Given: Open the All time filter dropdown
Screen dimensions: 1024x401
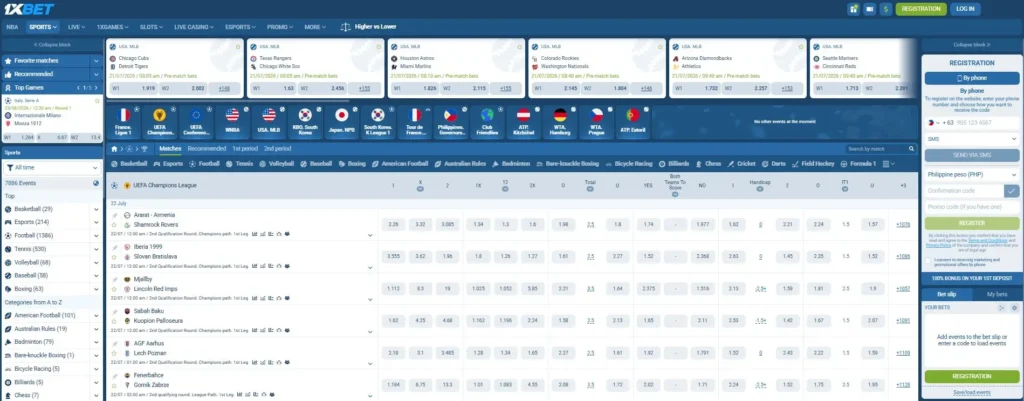Looking at the screenshot, I should (52, 168).
